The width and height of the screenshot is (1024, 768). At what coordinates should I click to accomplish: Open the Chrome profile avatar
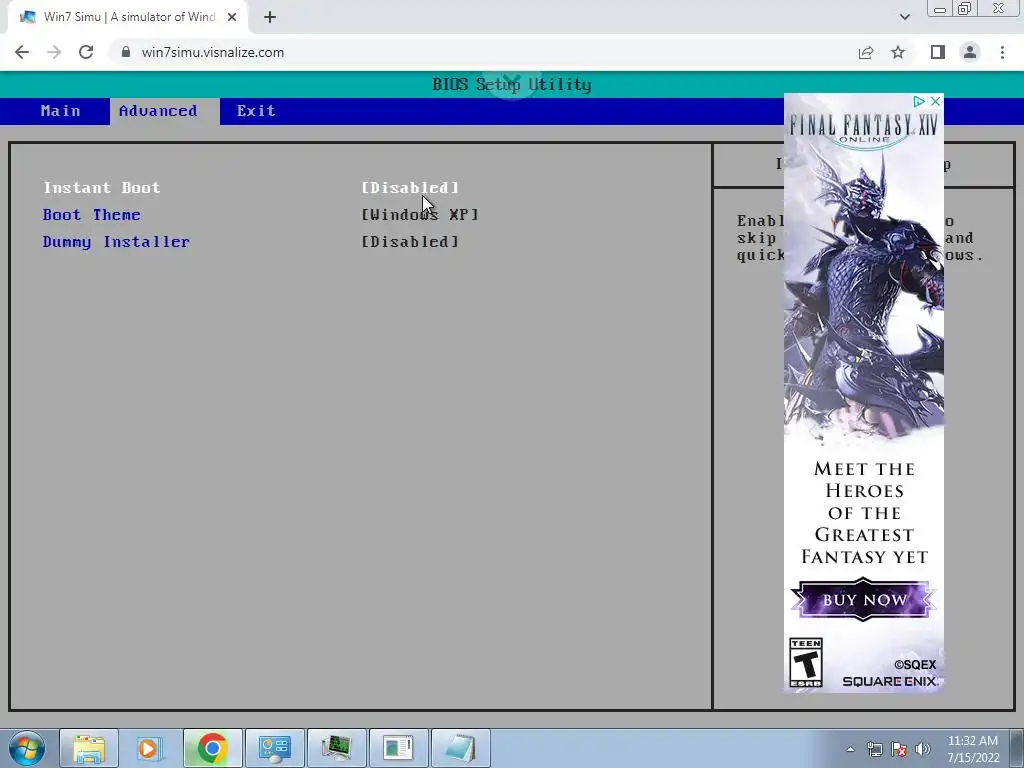pyautogui.click(x=970, y=52)
